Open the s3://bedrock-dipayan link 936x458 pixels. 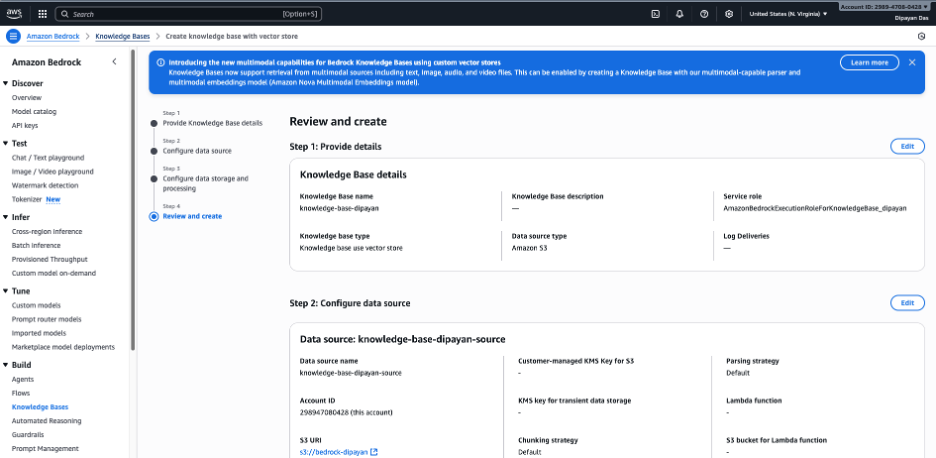[334, 452]
